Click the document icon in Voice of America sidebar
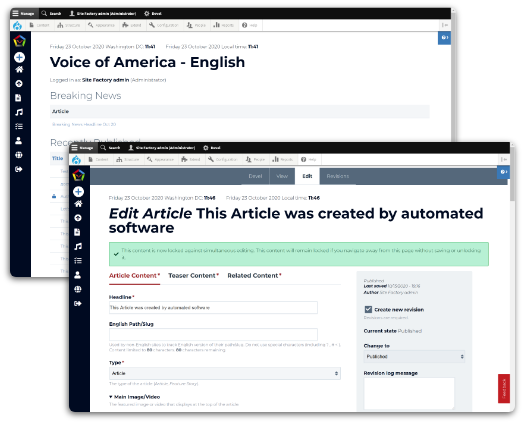The height and width of the screenshot is (424, 523). [18, 98]
